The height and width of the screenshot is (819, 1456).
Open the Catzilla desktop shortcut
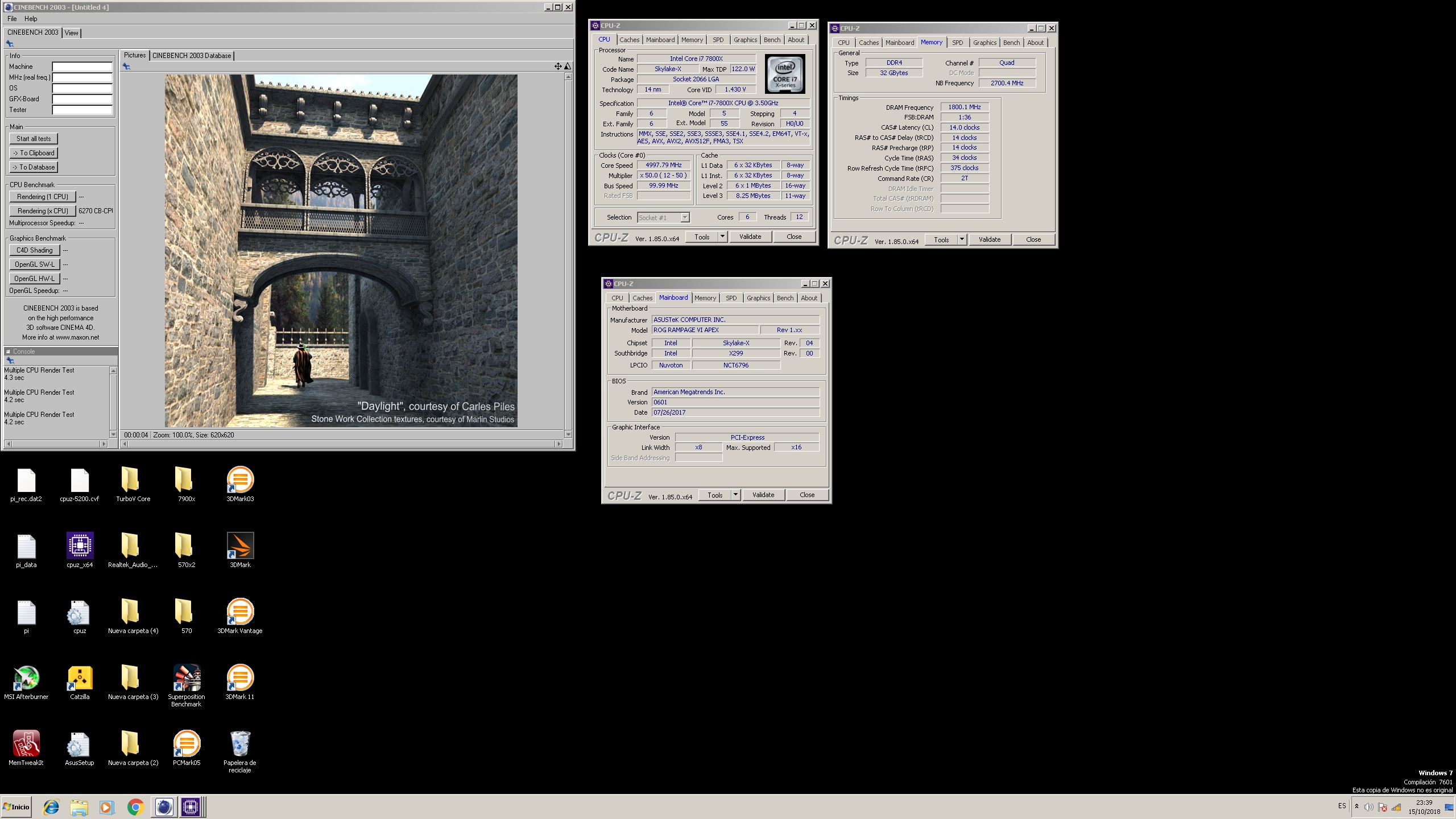click(x=80, y=682)
